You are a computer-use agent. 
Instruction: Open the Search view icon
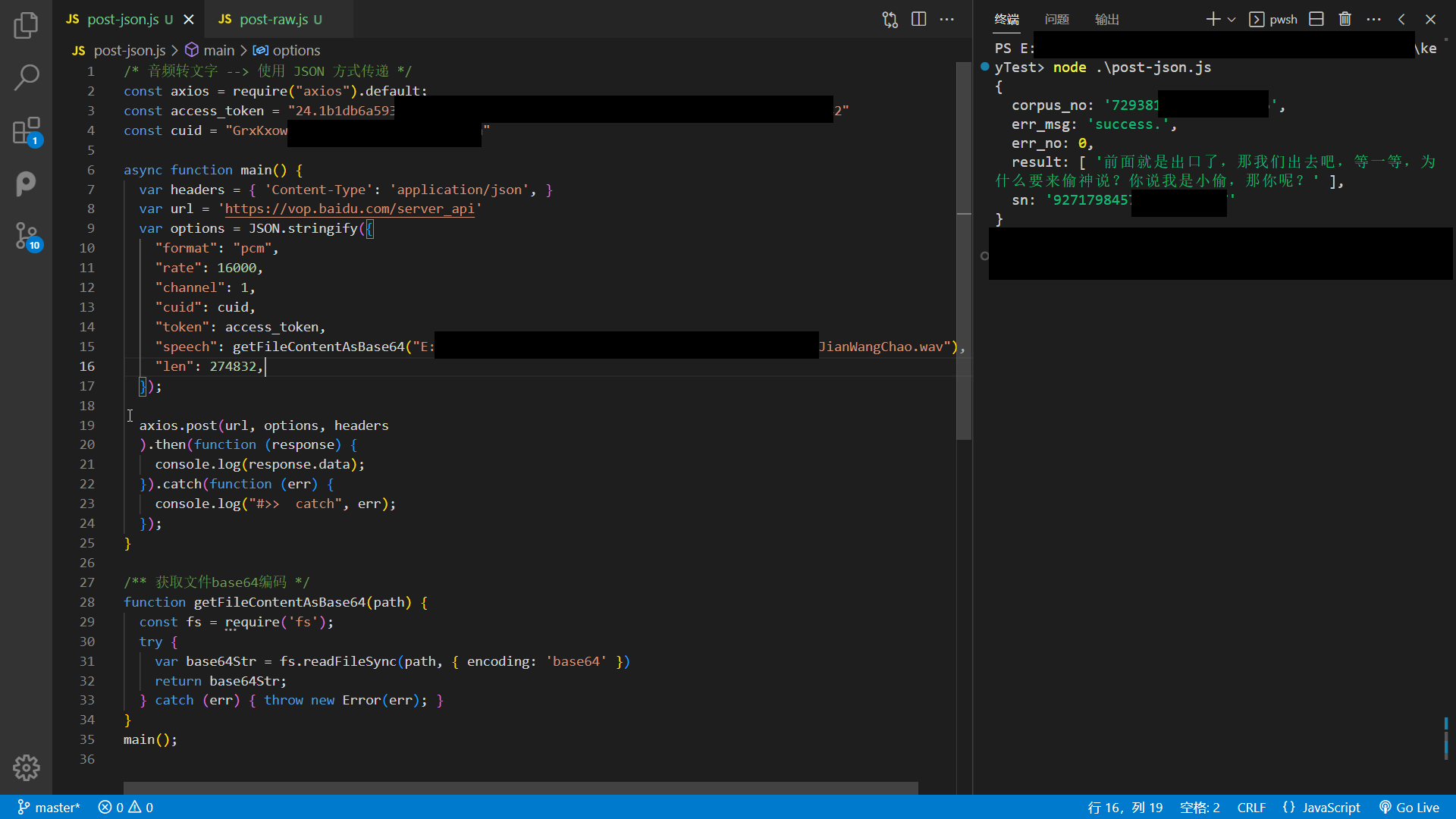pos(26,77)
